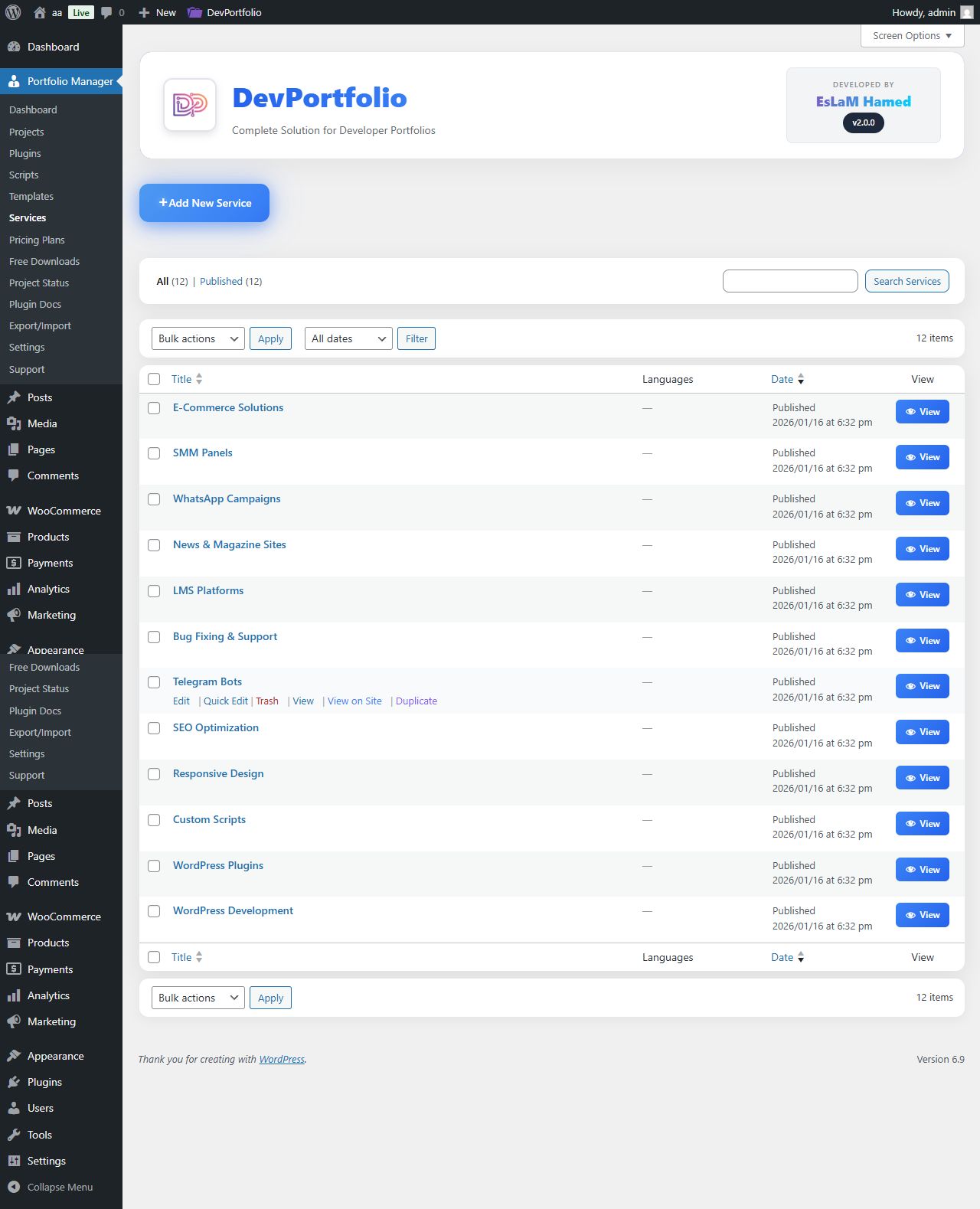Click the eye View icon for SMM Panels
Image resolution: width=980 pixels, height=1209 pixels.
pos(911,457)
